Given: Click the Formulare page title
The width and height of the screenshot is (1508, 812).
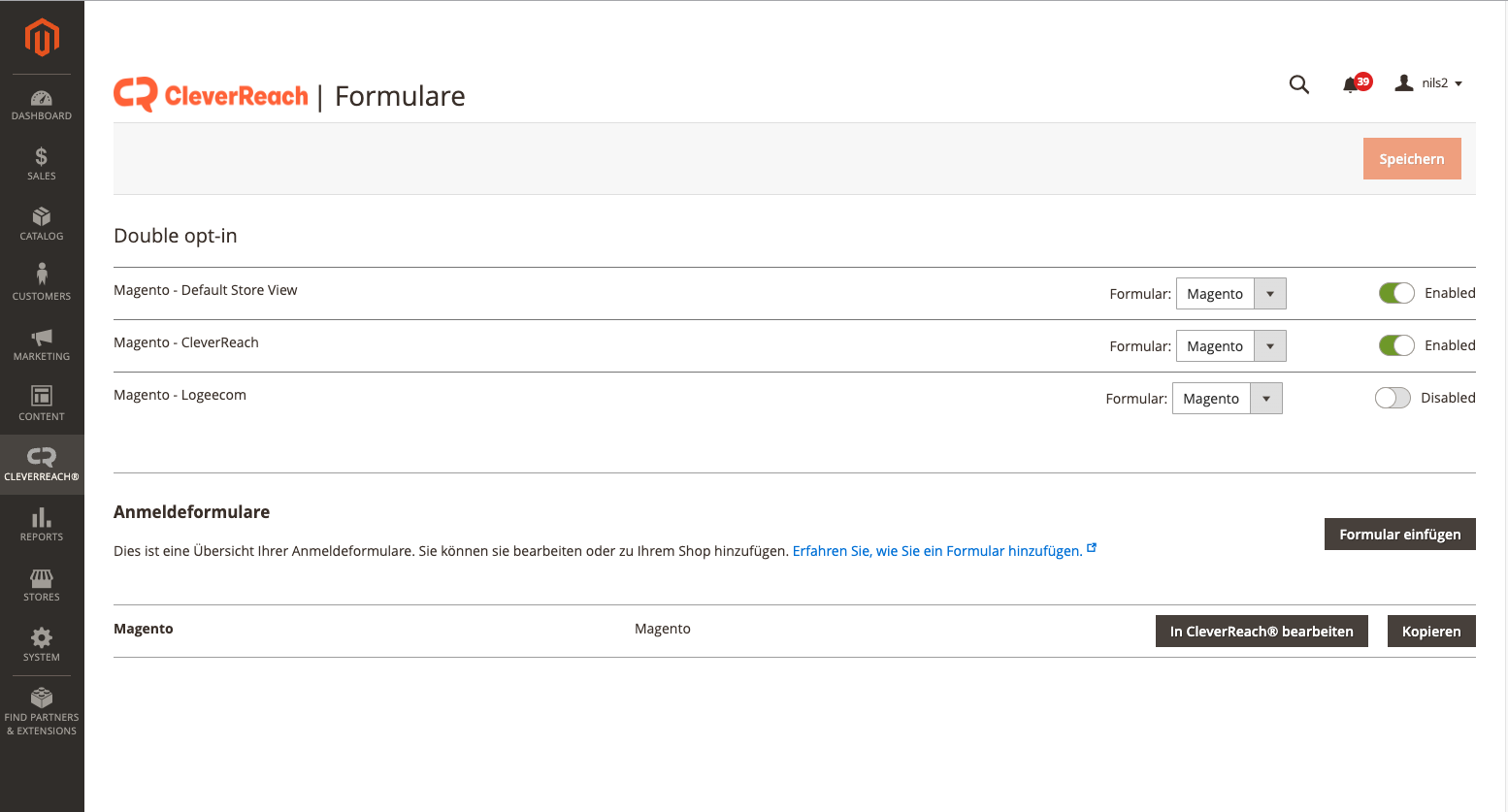Looking at the screenshot, I should pyautogui.click(x=400, y=96).
